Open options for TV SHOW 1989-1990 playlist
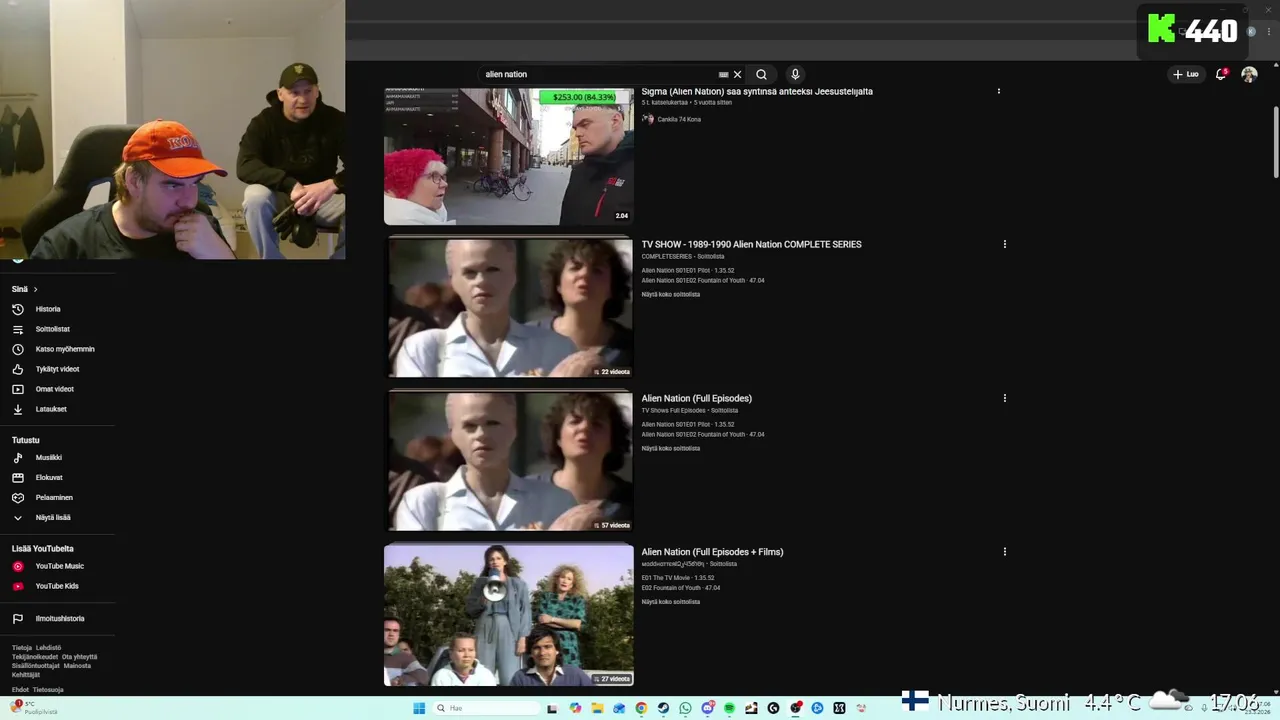This screenshot has height=720, width=1280. point(1004,244)
